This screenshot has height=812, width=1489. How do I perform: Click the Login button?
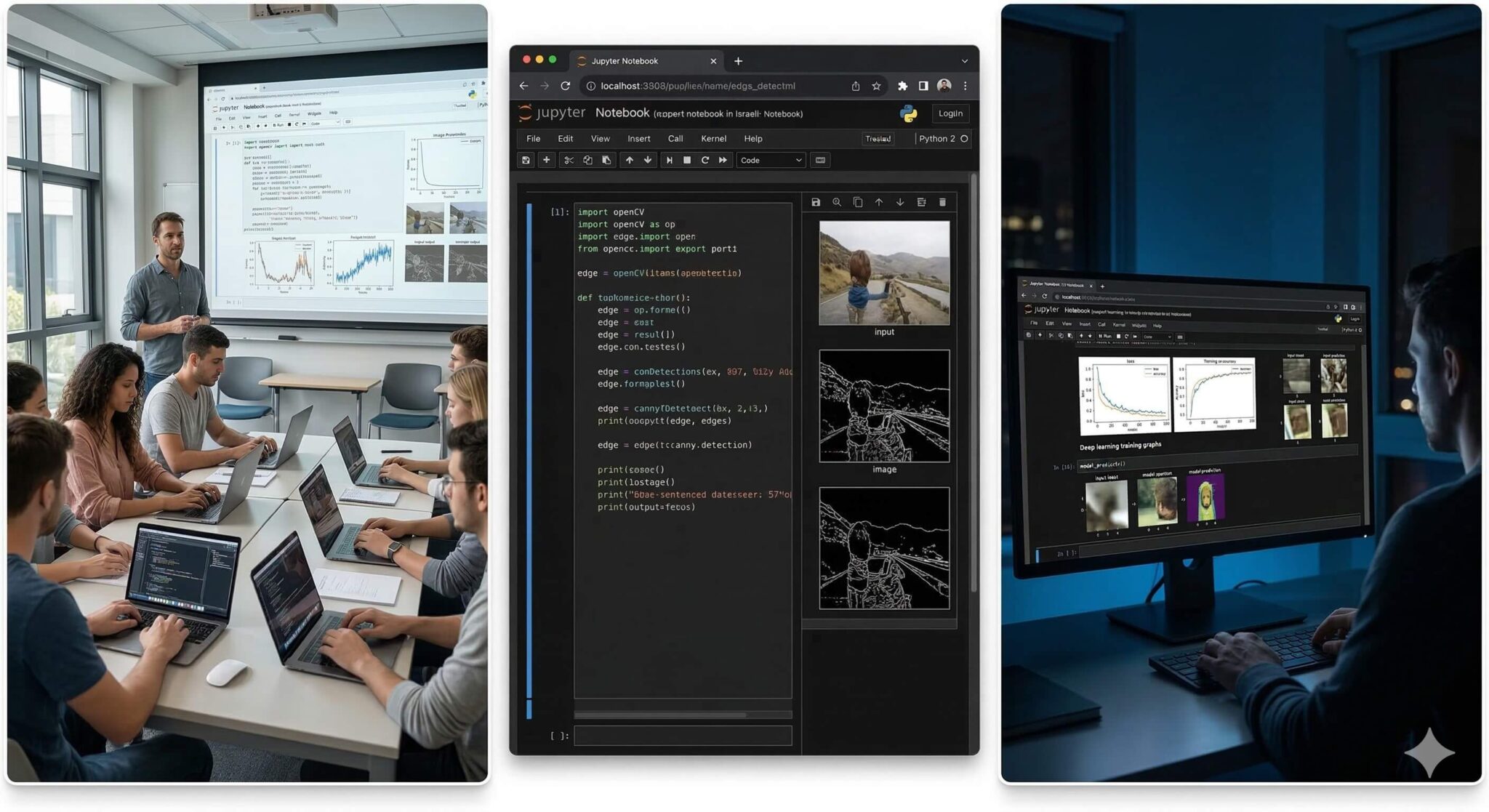tap(950, 113)
